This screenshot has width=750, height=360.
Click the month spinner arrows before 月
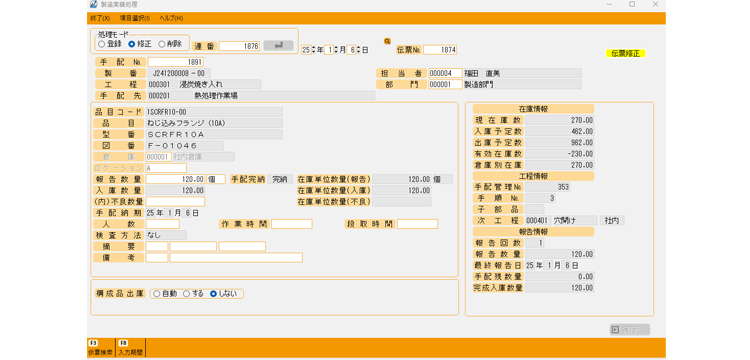tap(336, 50)
